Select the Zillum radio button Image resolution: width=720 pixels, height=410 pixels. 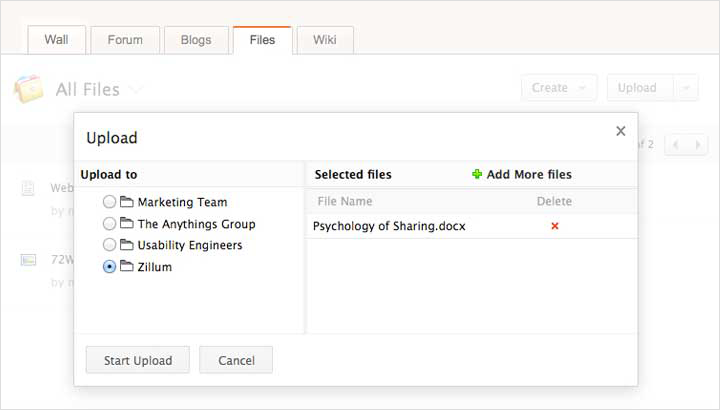[x=109, y=267]
